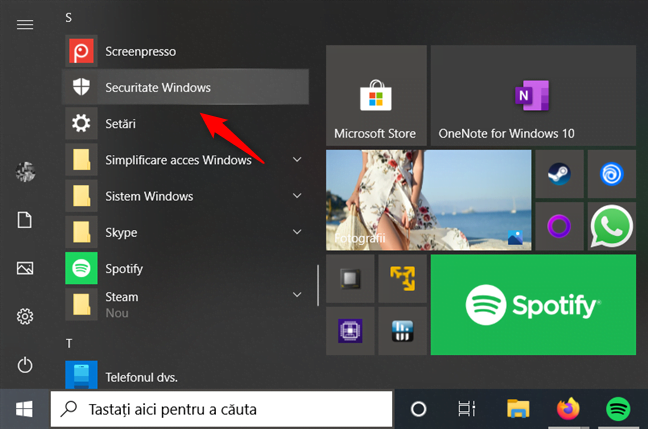
Task: Click the app list scrollbar thumb
Action: [318, 285]
